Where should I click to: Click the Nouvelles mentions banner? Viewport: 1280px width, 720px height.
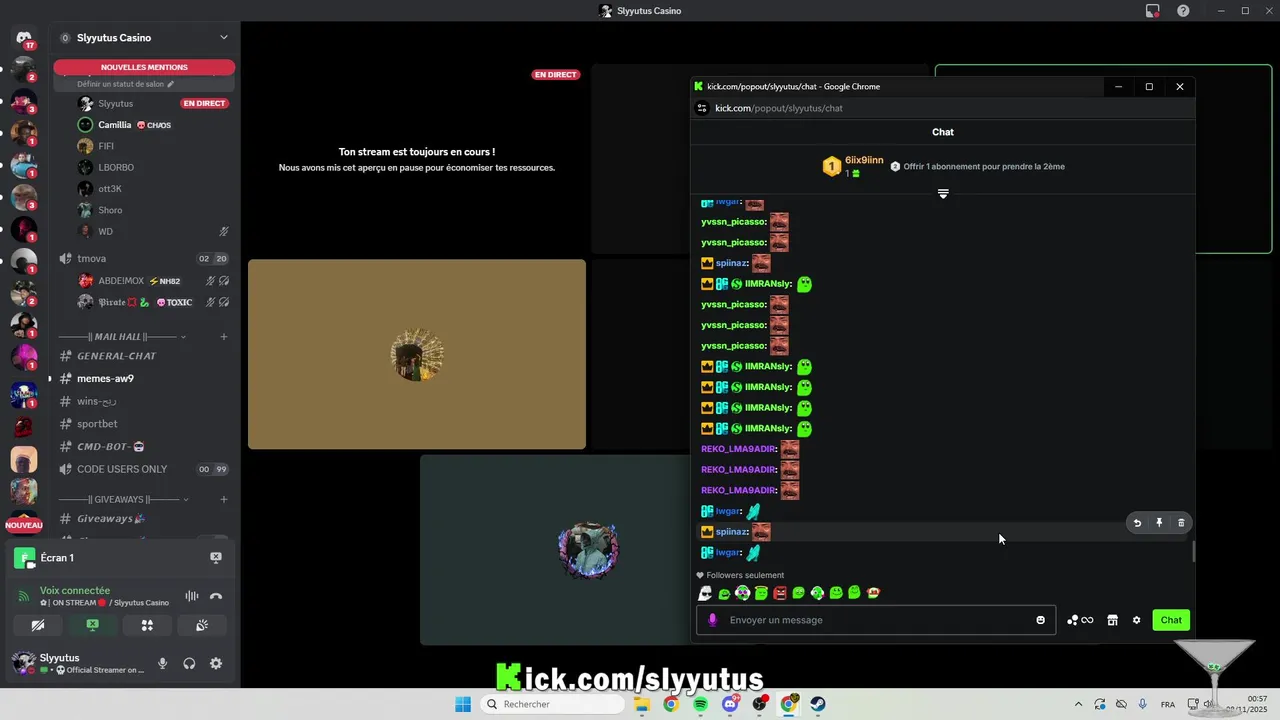pos(144,67)
